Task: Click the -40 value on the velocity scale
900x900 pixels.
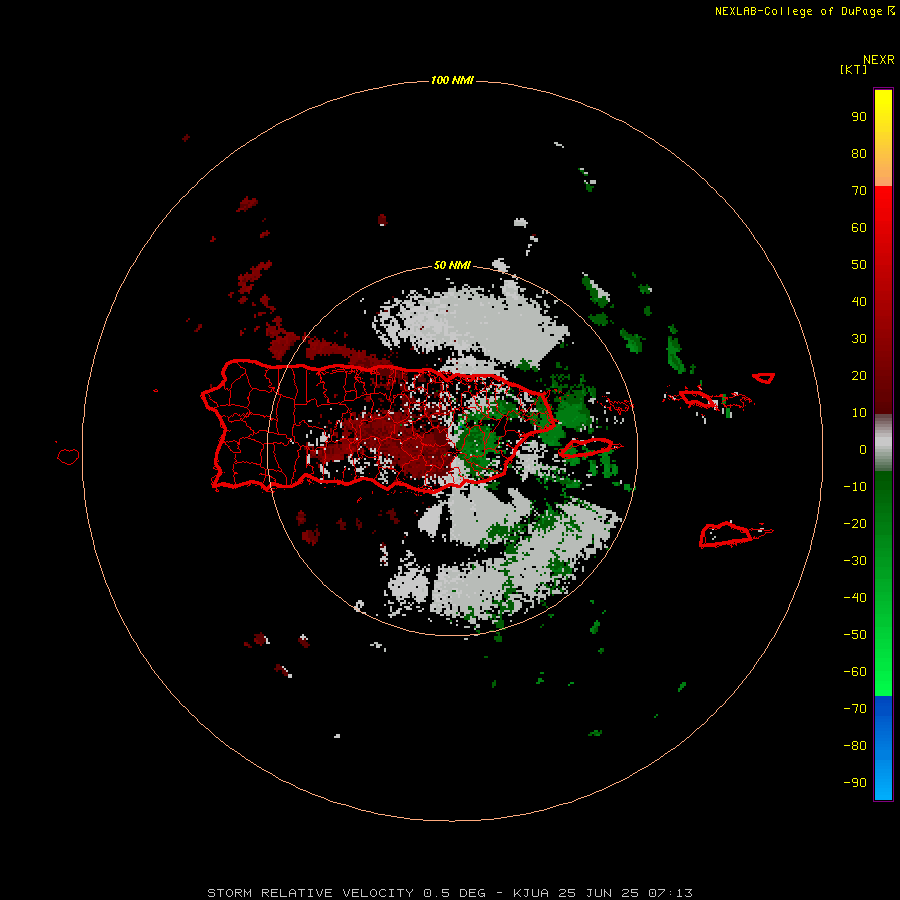Action: click(x=855, y=598)
